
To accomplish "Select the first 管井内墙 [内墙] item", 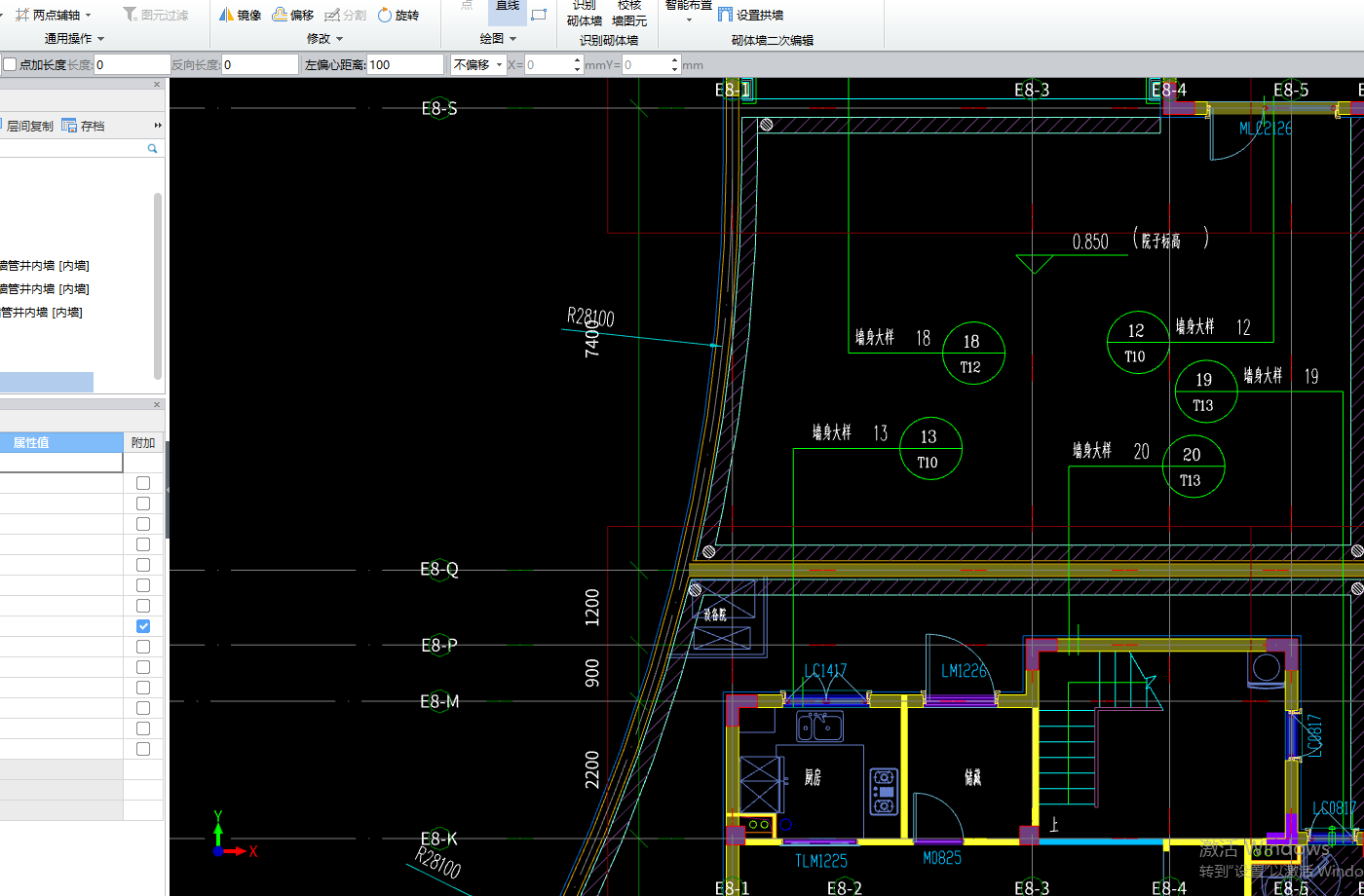I will pos(45,266).
